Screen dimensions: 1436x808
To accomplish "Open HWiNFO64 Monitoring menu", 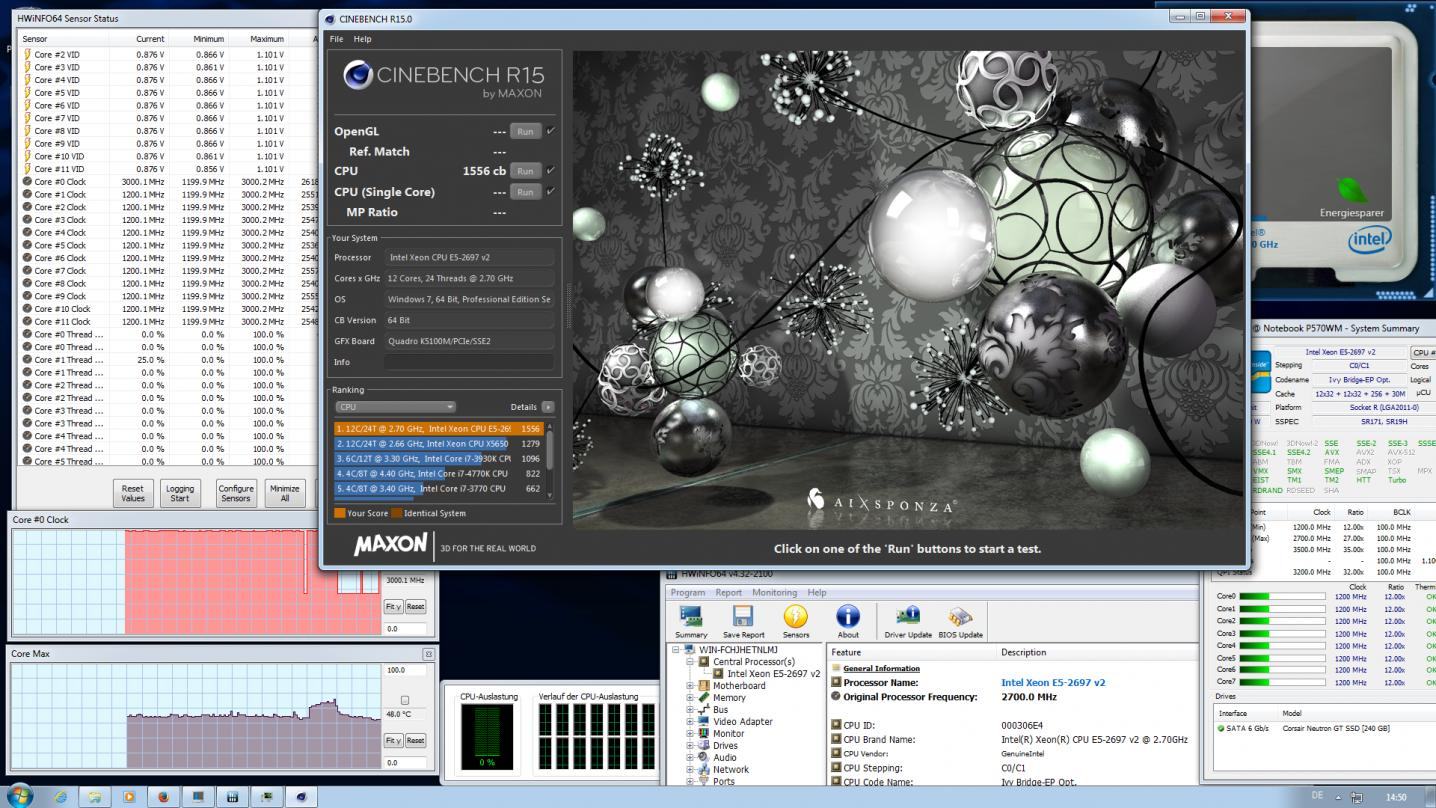I will 775,593.
